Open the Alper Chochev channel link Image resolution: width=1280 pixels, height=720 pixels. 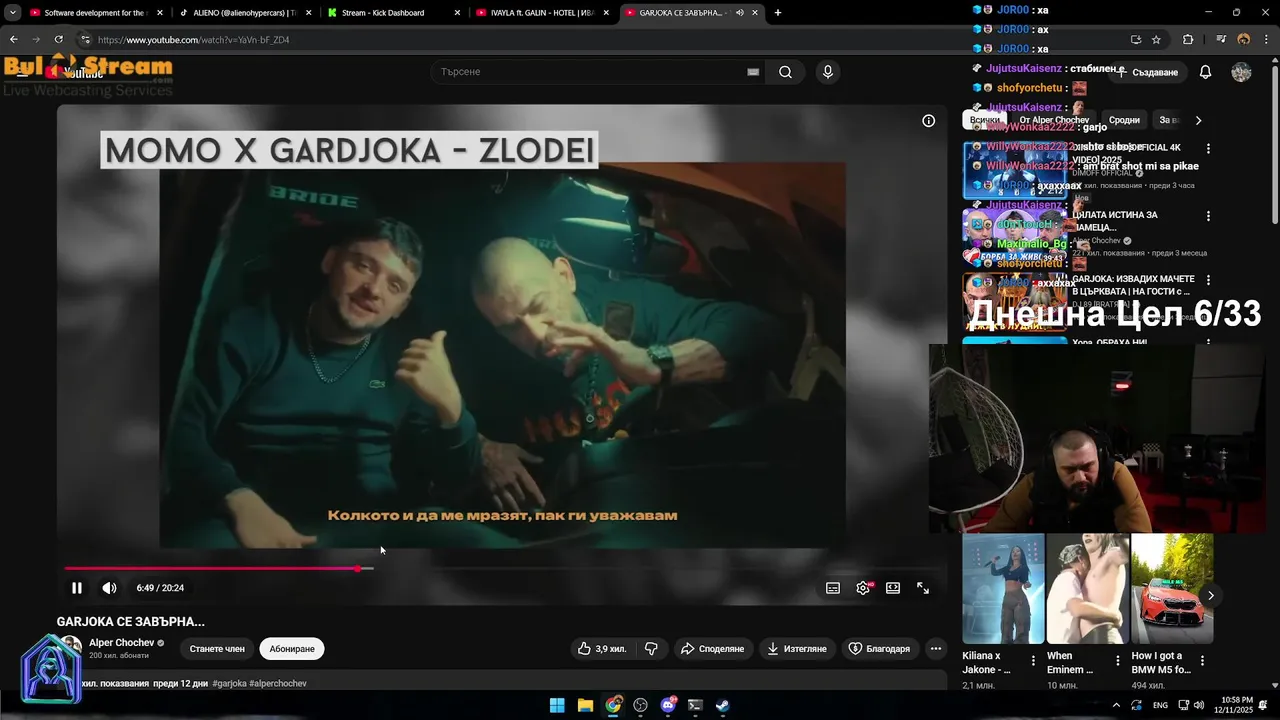point(121,643)
